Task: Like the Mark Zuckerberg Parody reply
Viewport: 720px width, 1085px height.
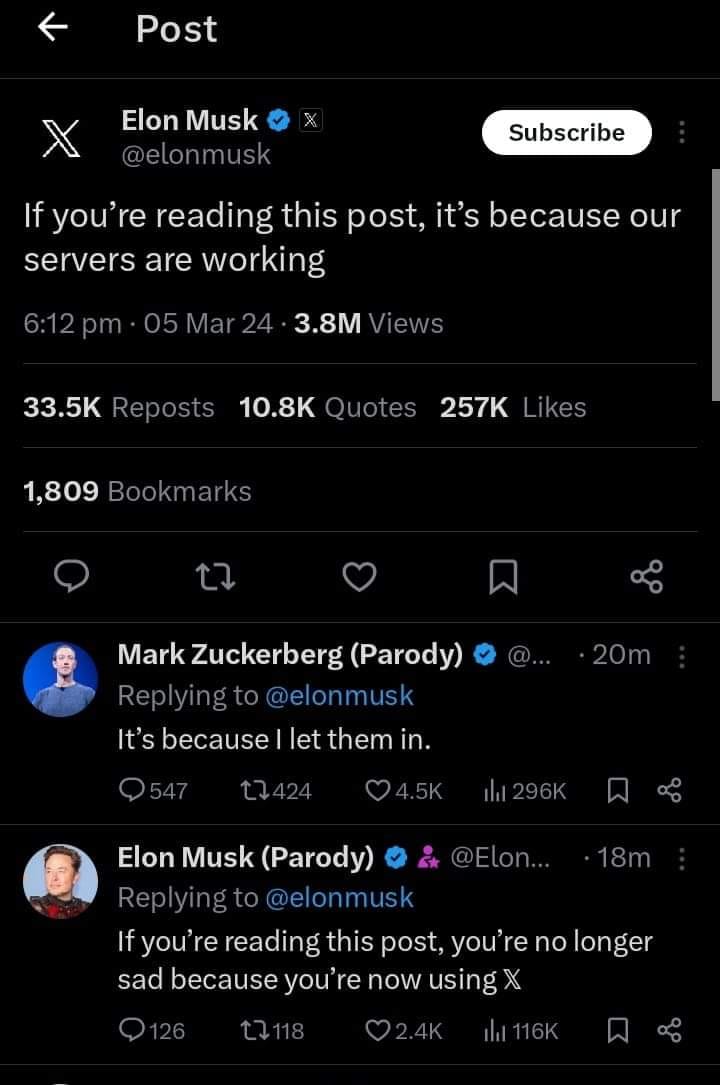Action: 379,791
